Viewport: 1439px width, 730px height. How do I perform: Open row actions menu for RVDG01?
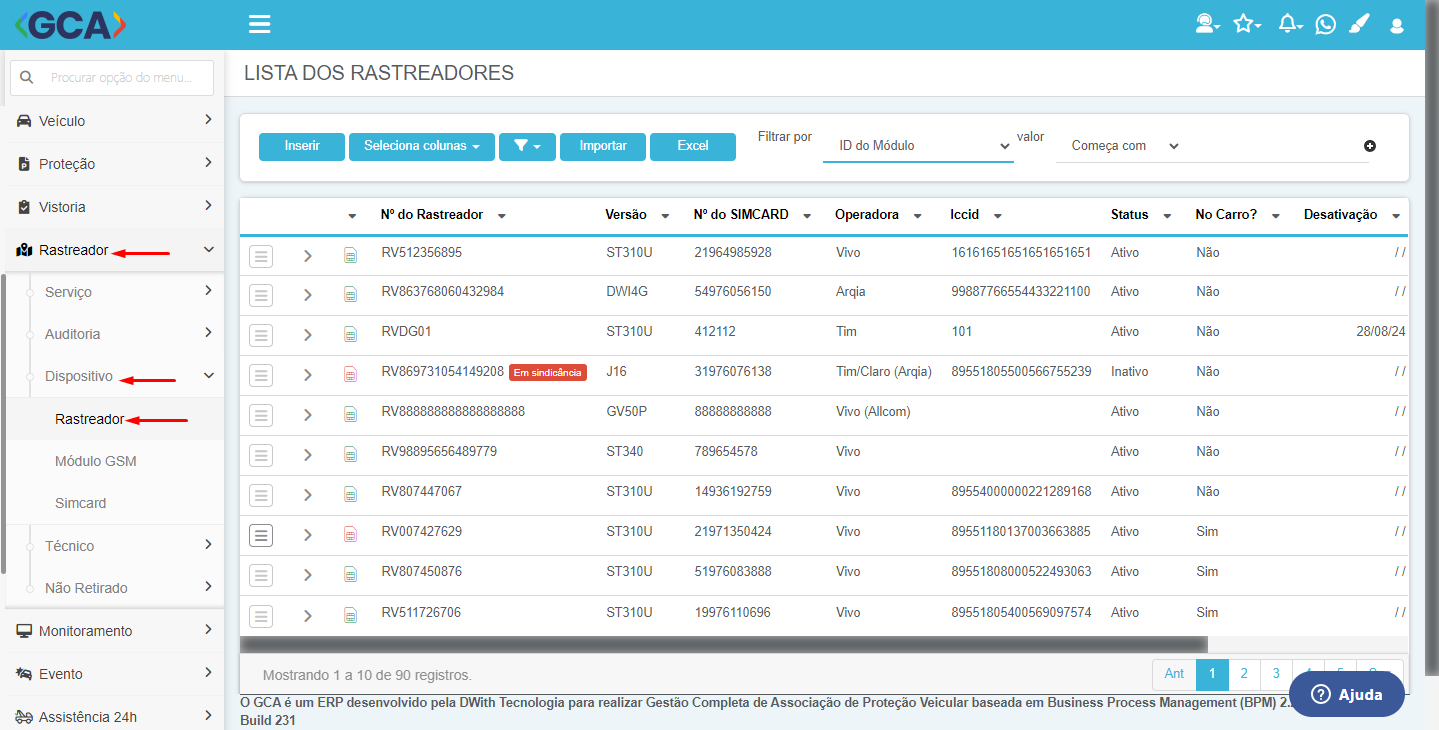(x=261, y=335)
